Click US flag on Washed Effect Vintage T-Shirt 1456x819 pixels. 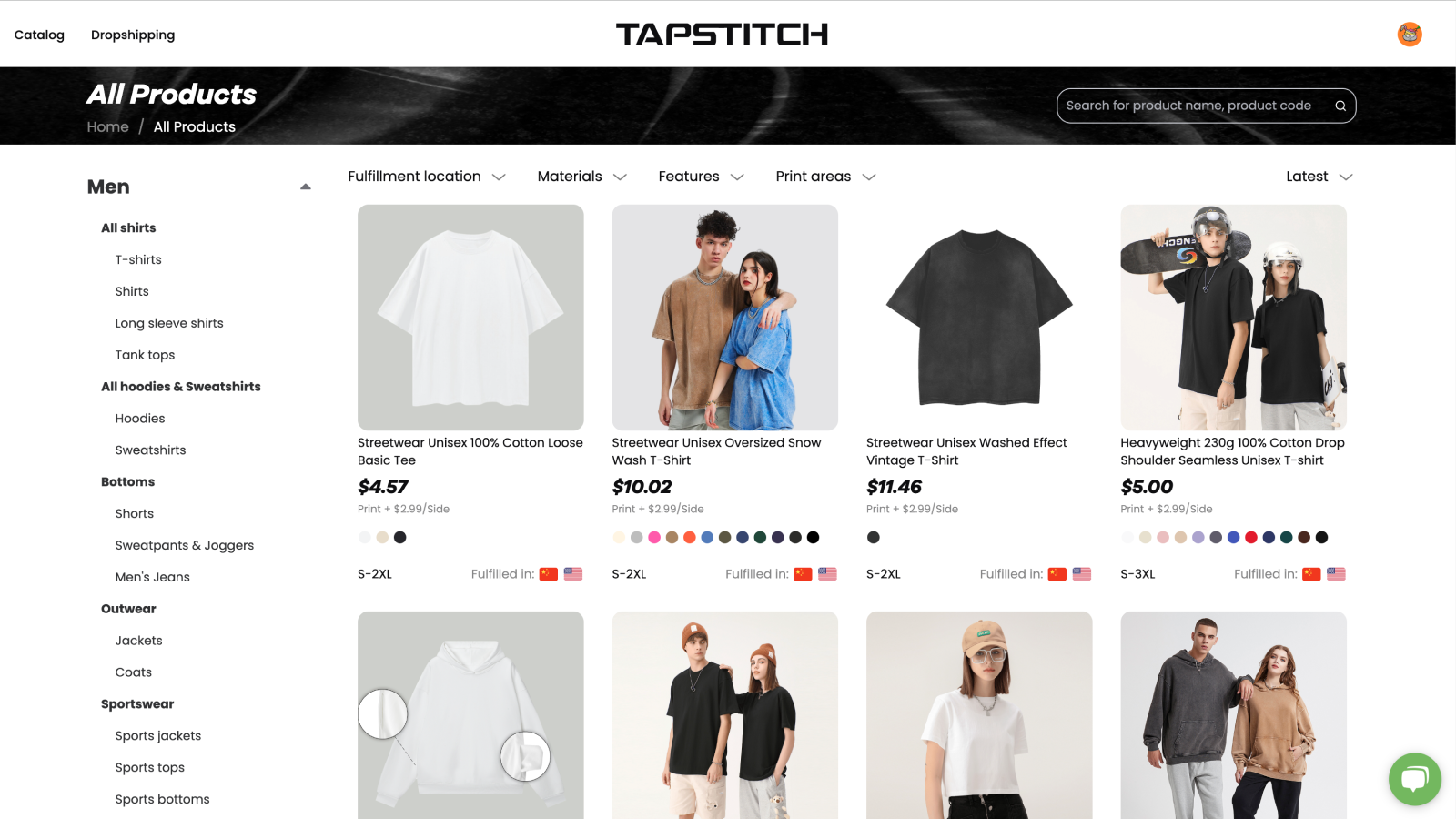(1082, 574)
